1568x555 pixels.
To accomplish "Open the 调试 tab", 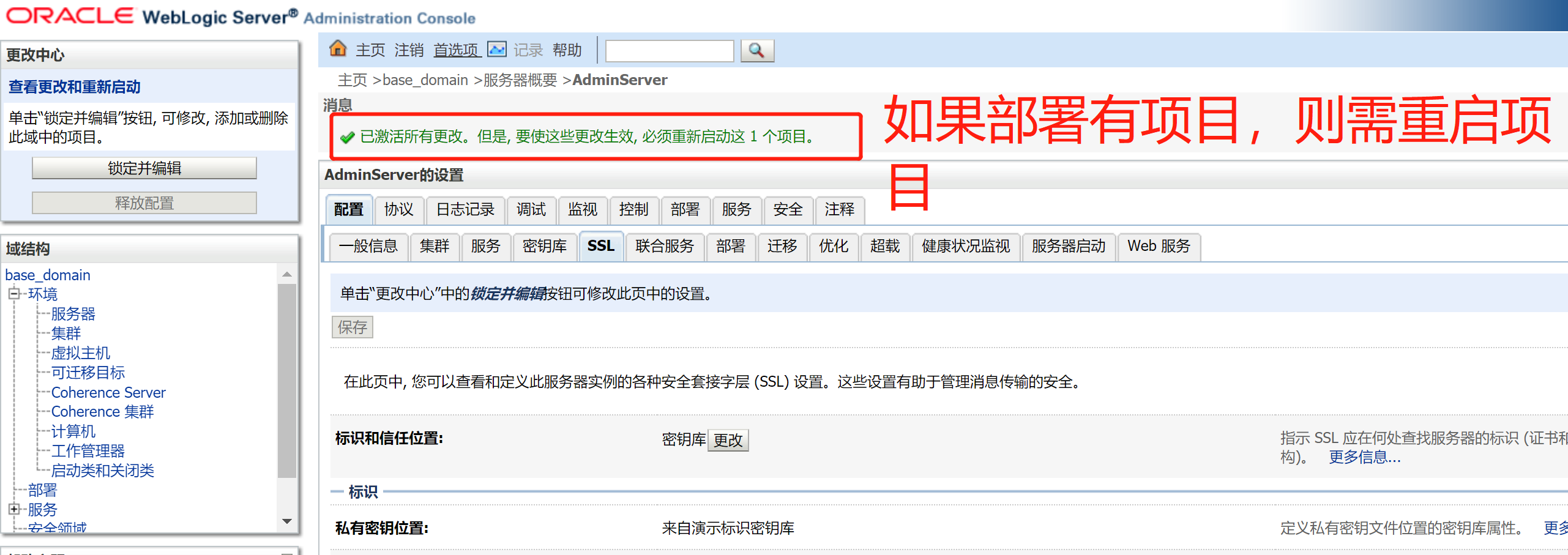I will (x=531, y=210).
